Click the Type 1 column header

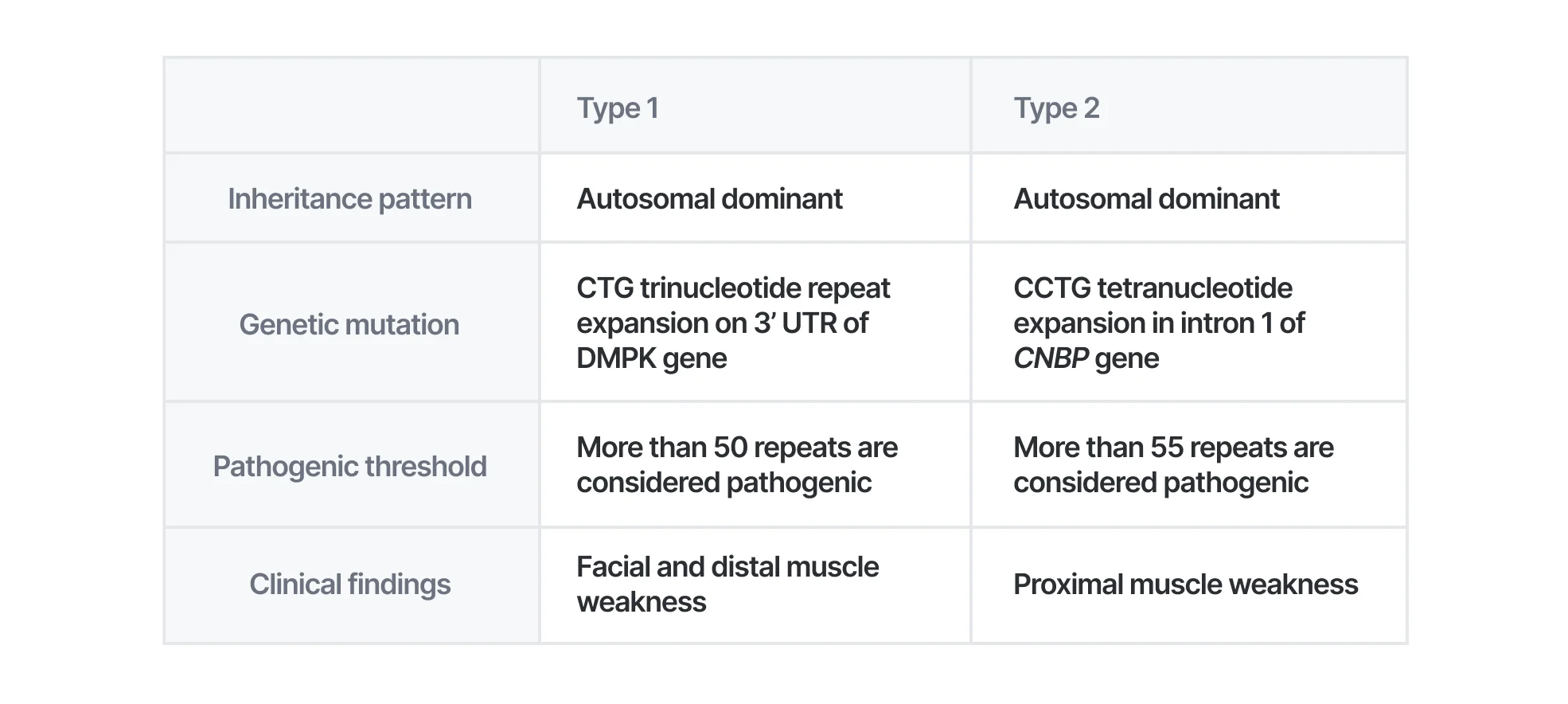coord(618,108)
